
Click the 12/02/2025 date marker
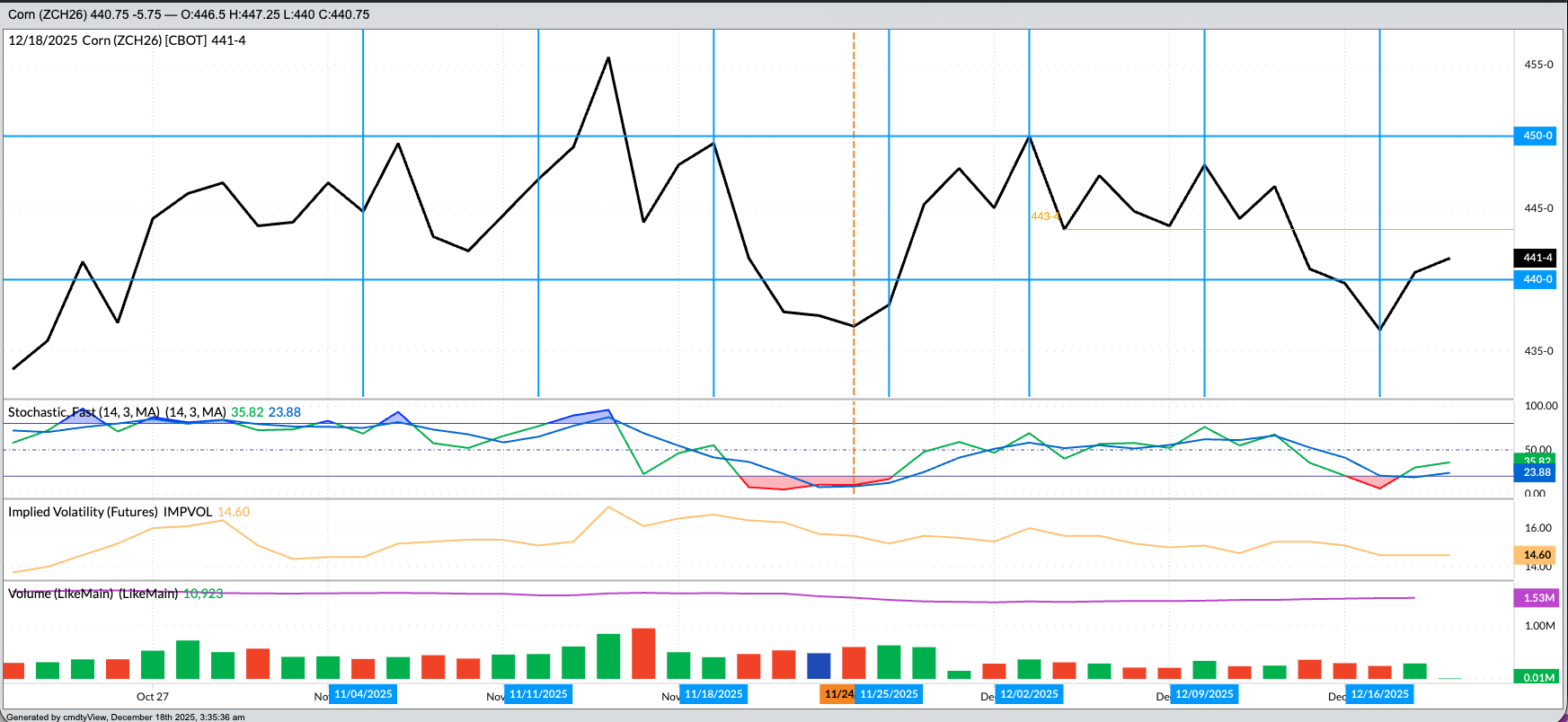(1029, 694)
